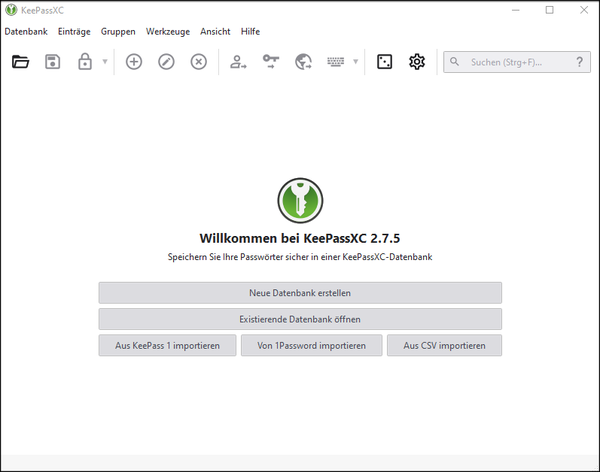The height and width of the screenshot is (472, 600).
Task: Open the Ansicht menu
Action: [x=215, y=31]
